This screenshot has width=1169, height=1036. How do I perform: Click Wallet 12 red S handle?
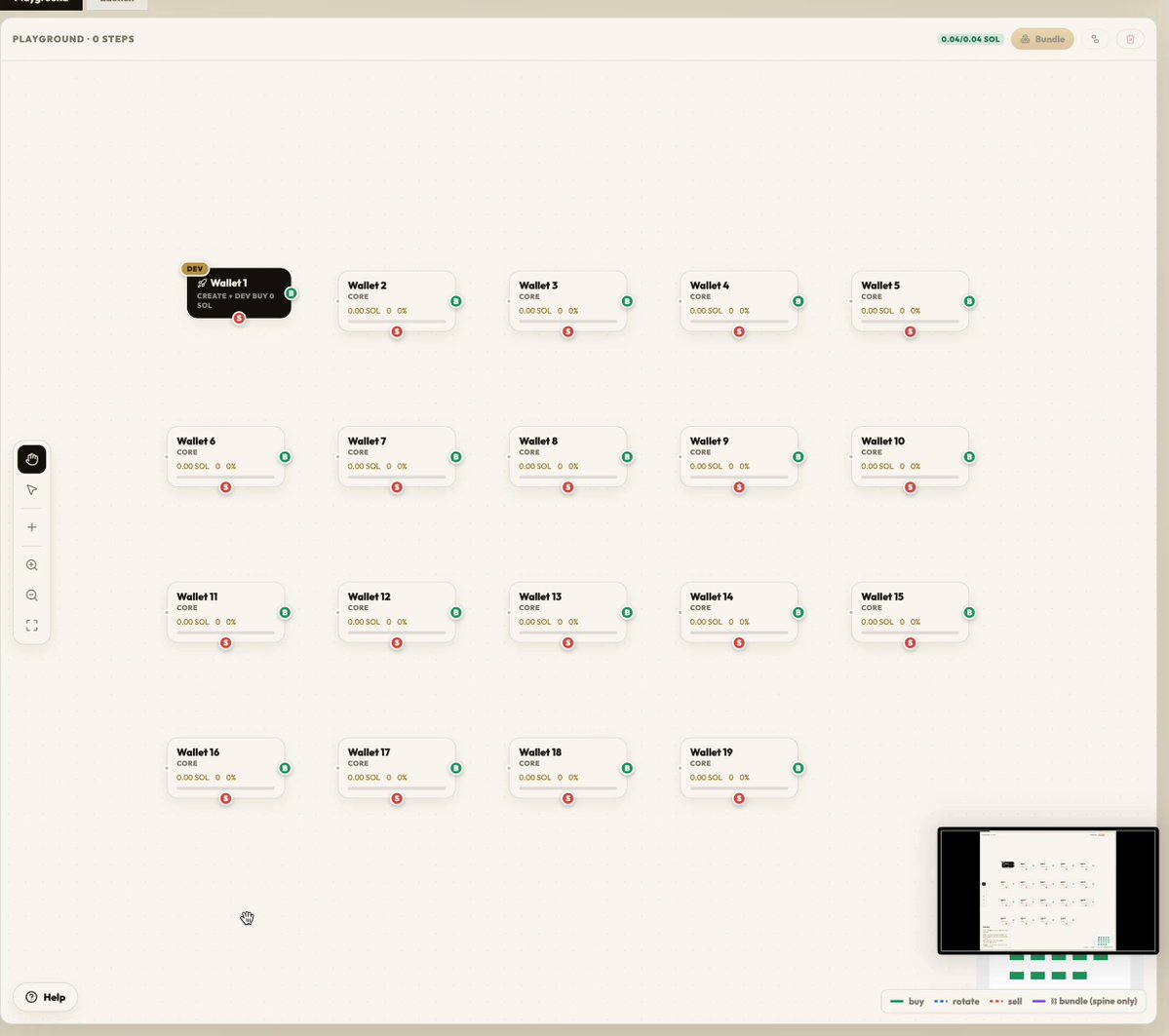[x=397, y=643]
